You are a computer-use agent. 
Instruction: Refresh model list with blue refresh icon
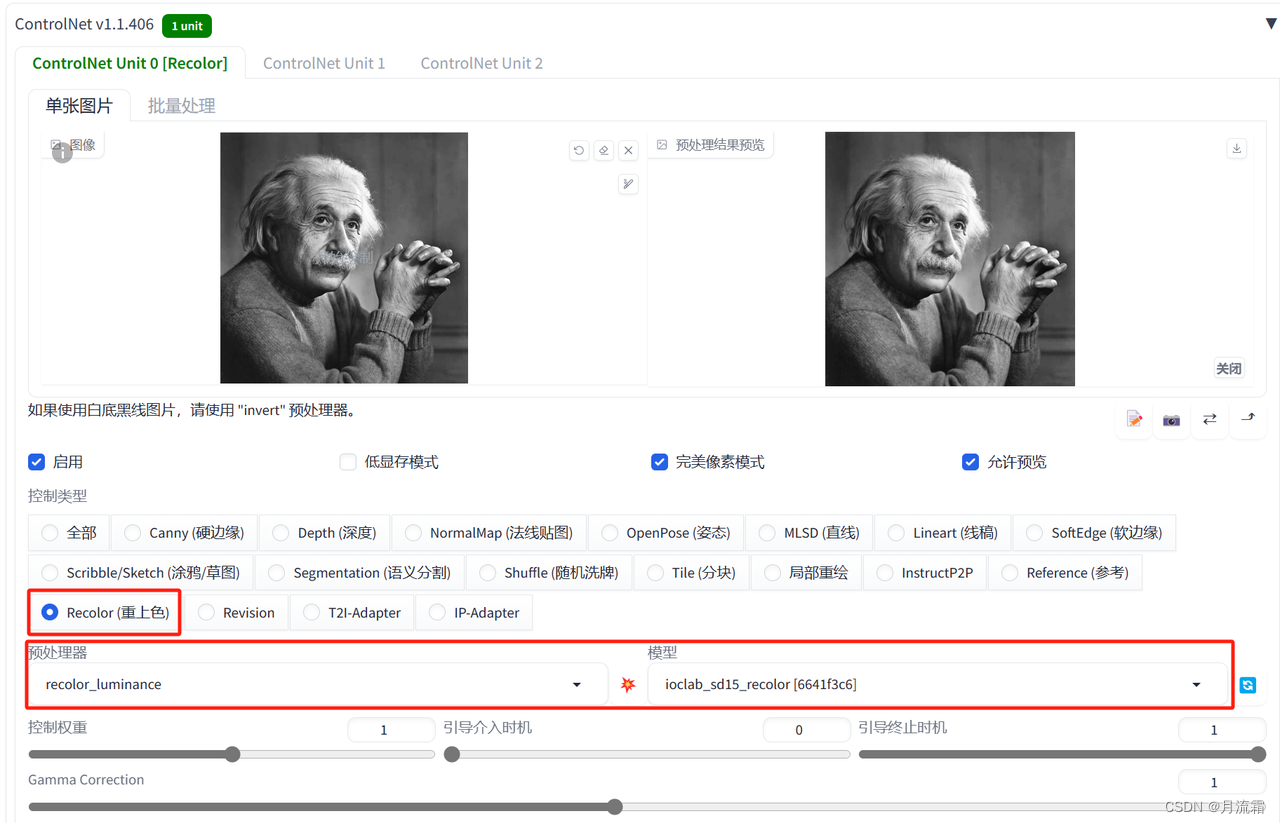click(x=1247, y=685)
